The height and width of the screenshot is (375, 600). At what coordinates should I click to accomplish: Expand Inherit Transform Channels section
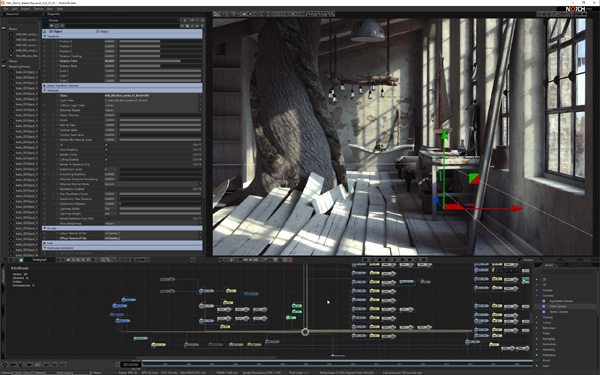[x=45, y=85]
